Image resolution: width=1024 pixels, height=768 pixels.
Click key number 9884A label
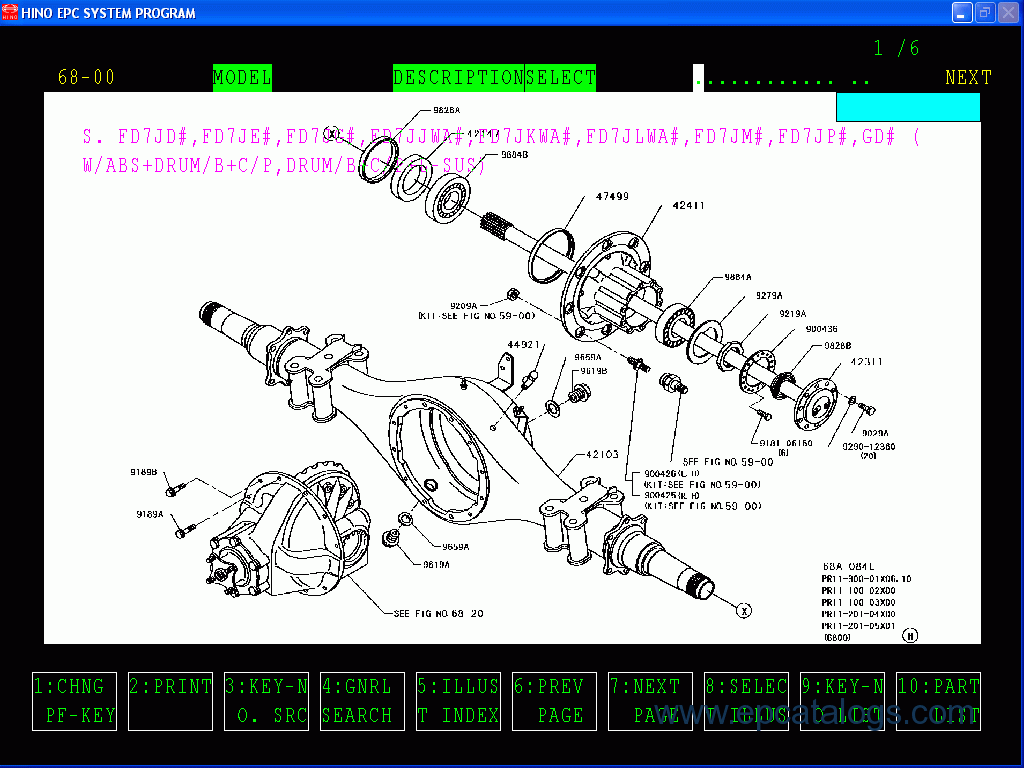pos(738,277)
